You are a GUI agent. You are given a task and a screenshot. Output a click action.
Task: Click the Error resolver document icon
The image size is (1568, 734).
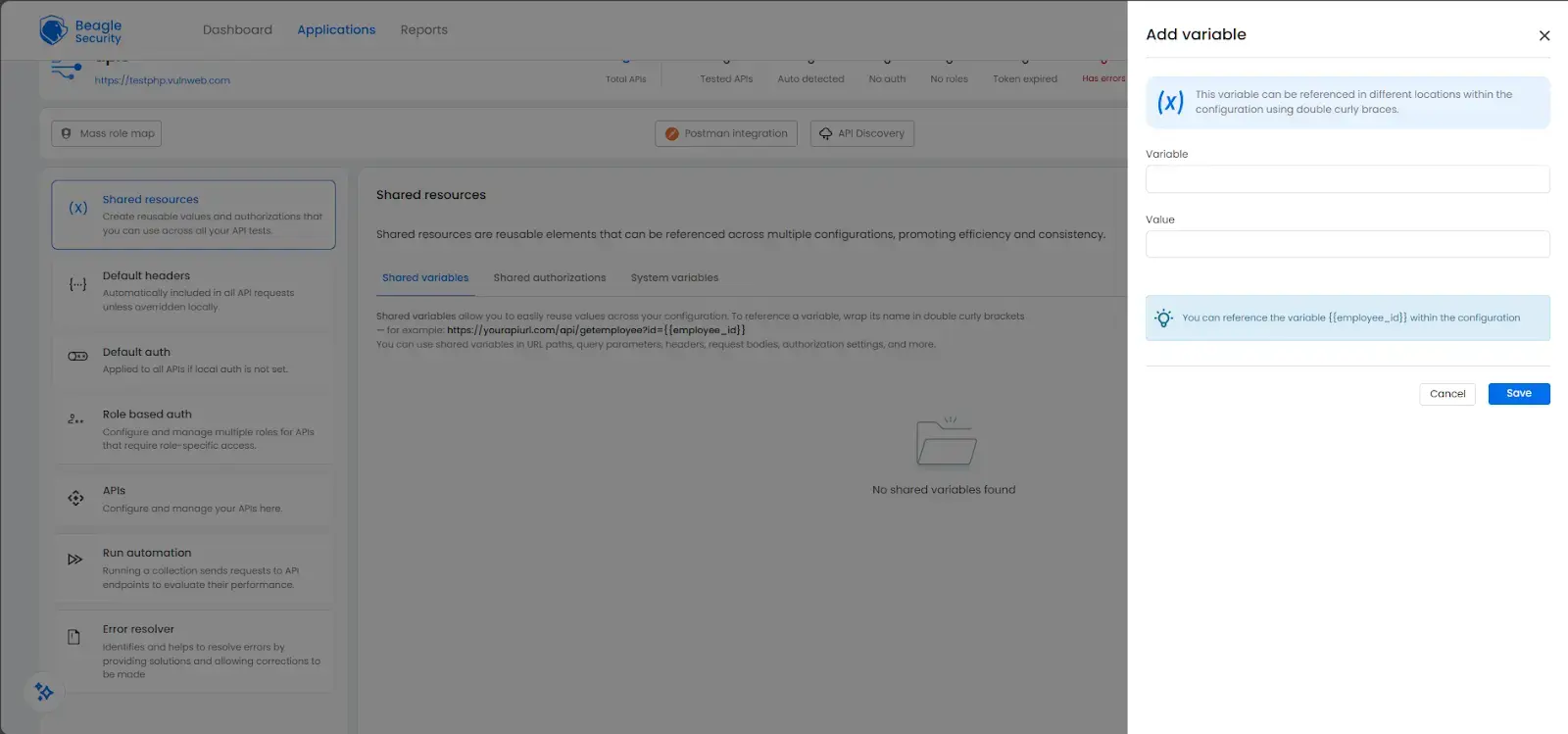click(73, 637)
